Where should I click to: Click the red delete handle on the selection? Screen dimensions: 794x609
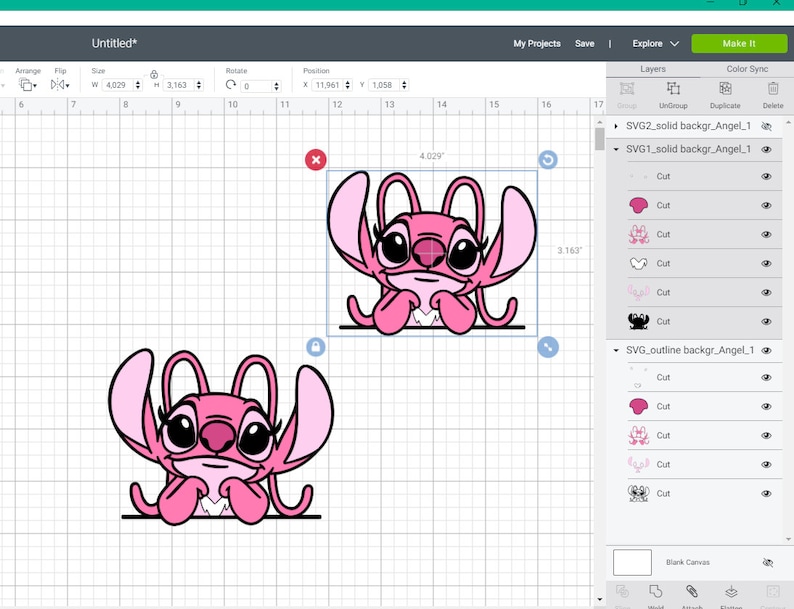[315, 160]
